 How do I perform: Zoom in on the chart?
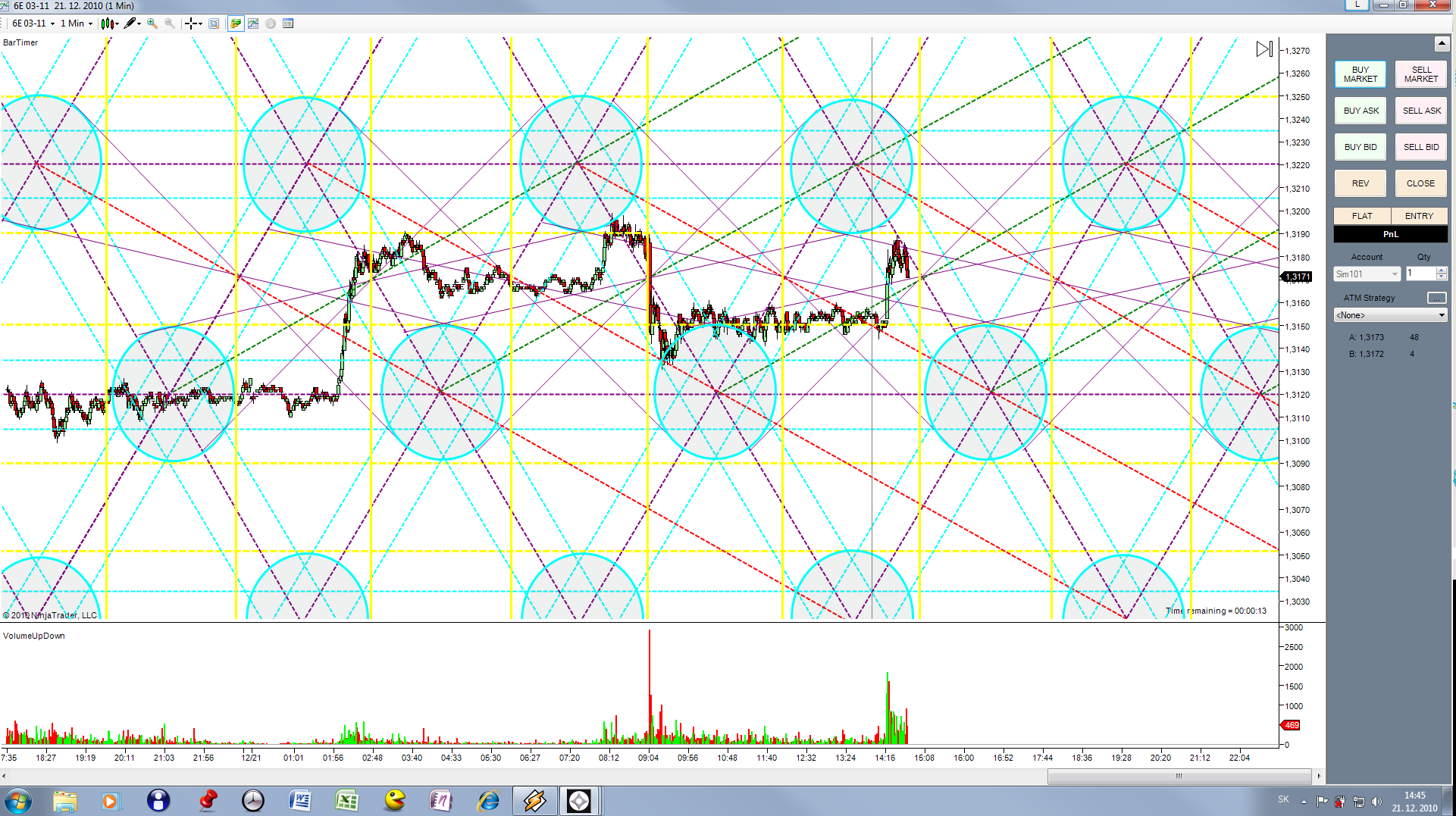tap(152, 23)
